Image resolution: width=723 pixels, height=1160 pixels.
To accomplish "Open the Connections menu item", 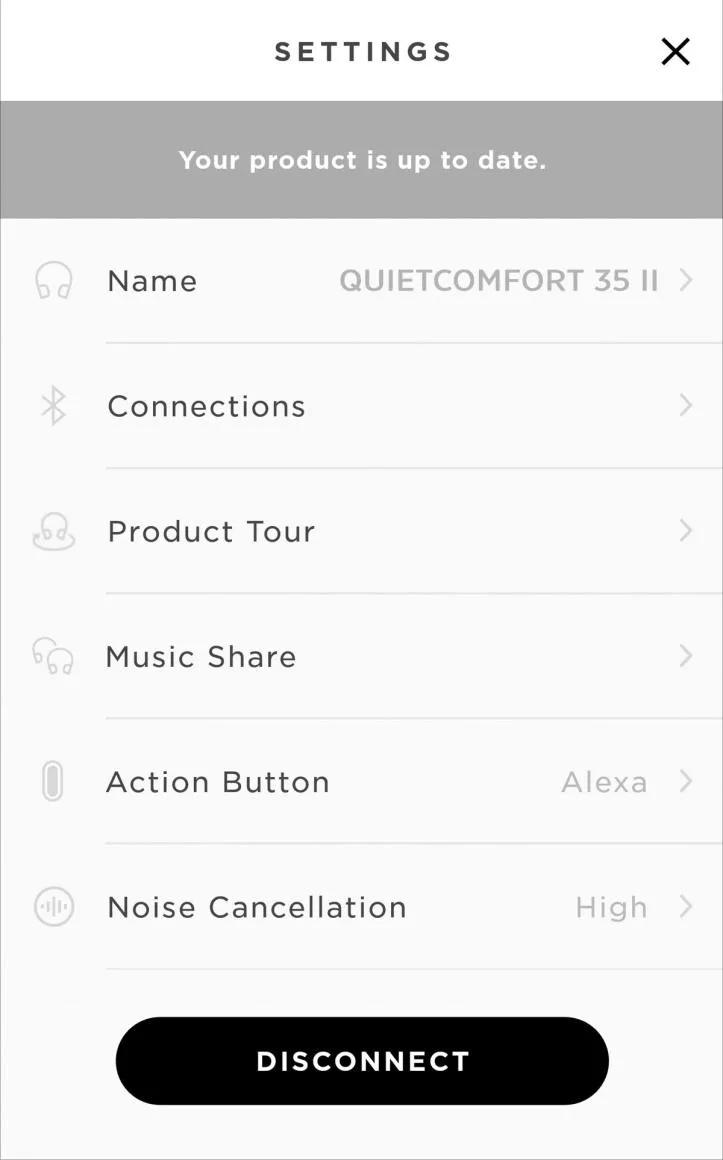I will 207,406.
